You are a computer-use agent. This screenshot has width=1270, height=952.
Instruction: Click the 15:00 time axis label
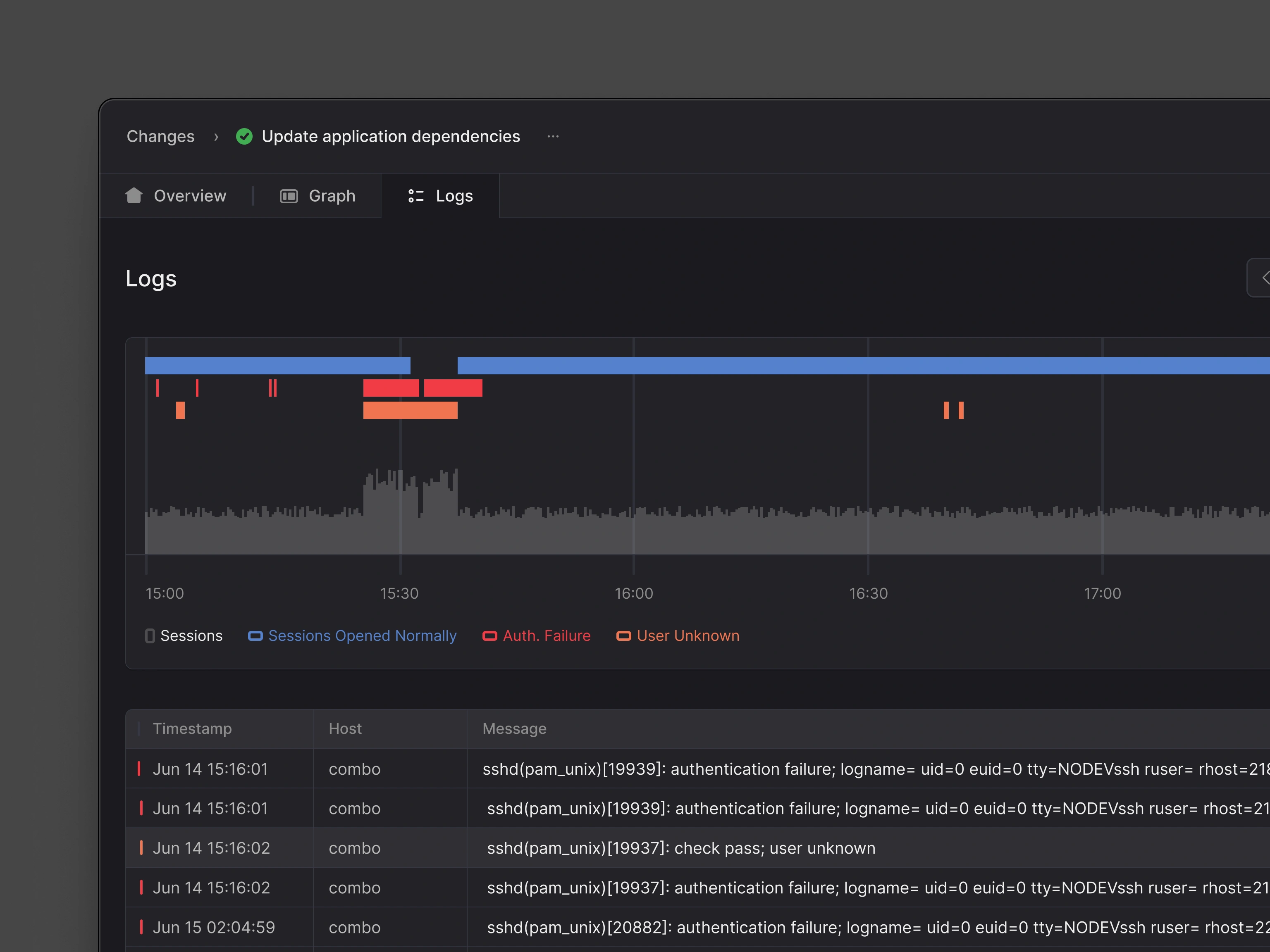coord(165,593)
